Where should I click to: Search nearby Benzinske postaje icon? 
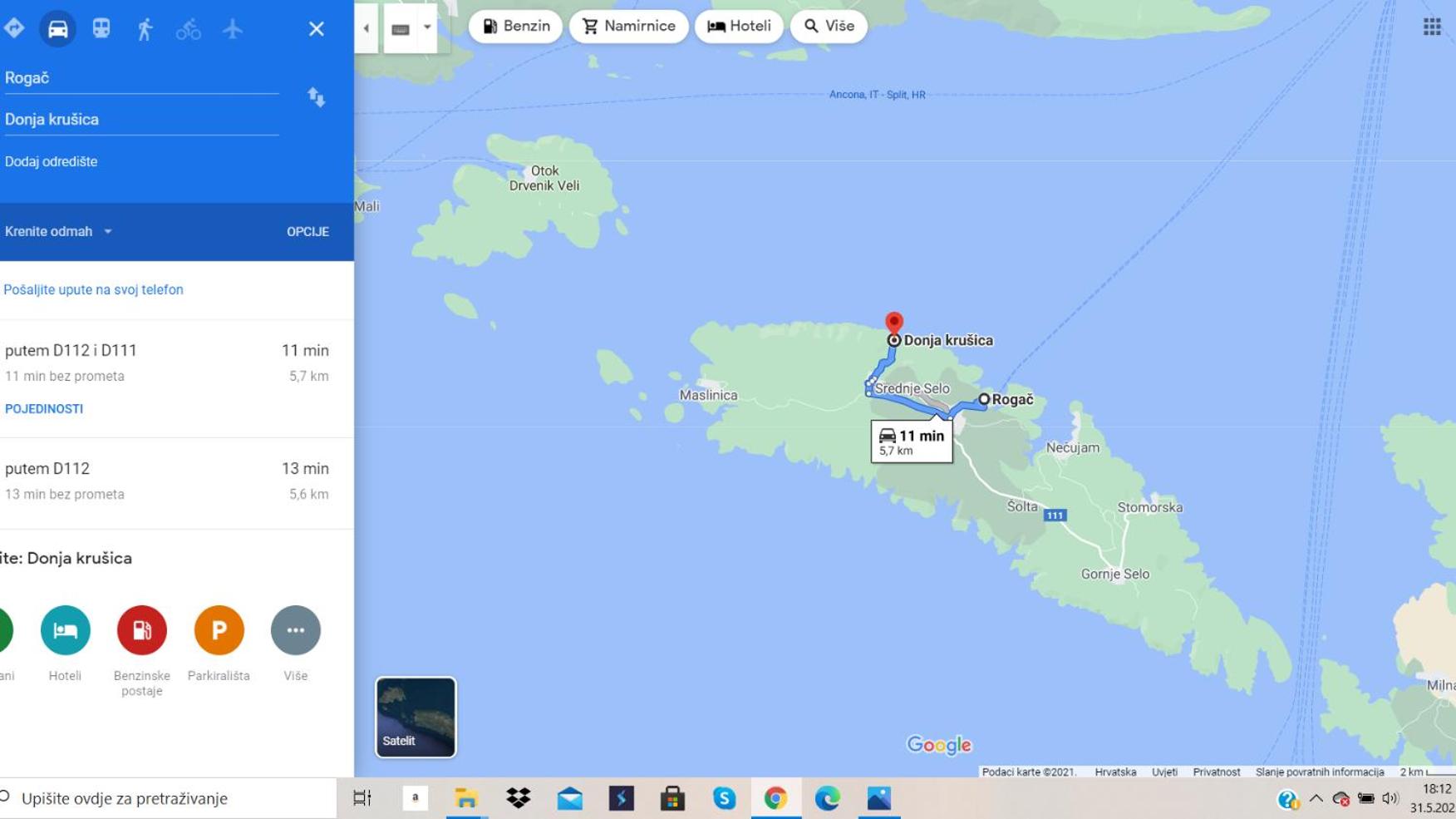142,630
